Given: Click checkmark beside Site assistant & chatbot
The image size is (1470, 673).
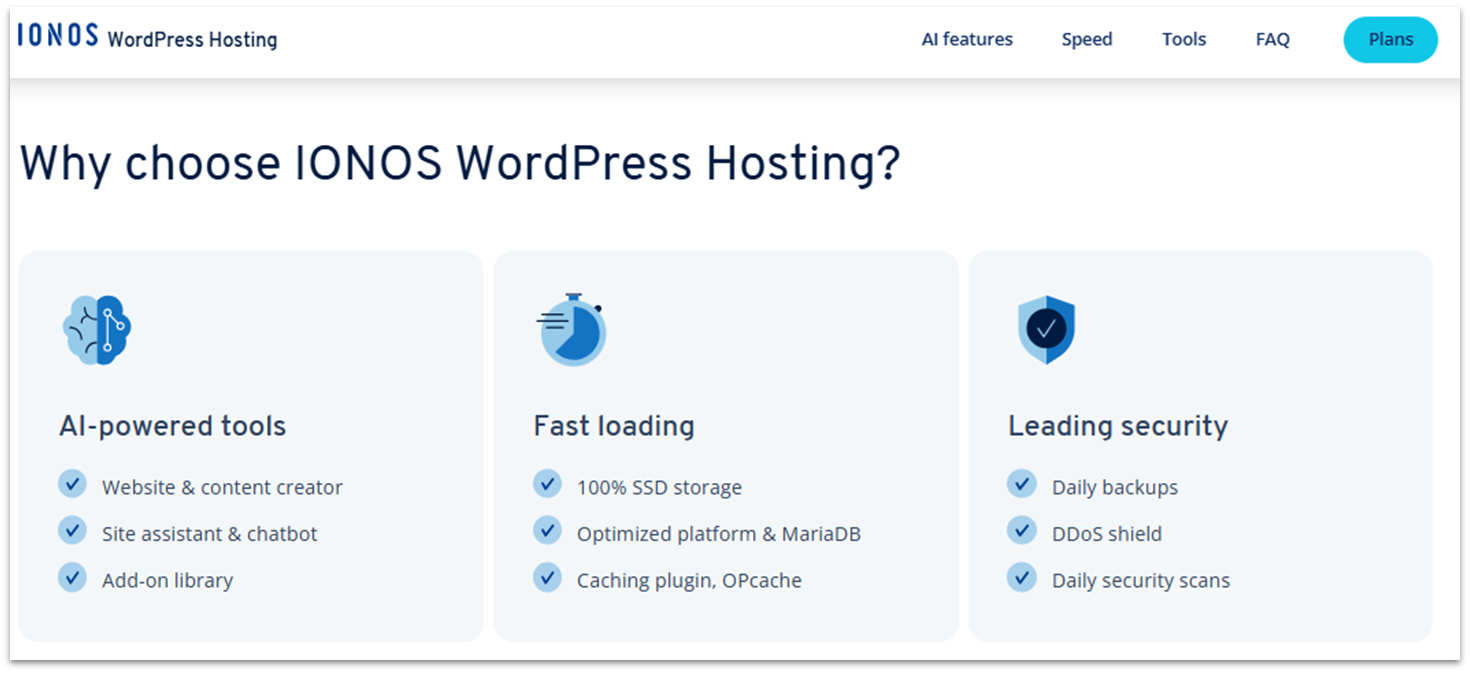Looking at the screenshot, I should coord(72,530).
